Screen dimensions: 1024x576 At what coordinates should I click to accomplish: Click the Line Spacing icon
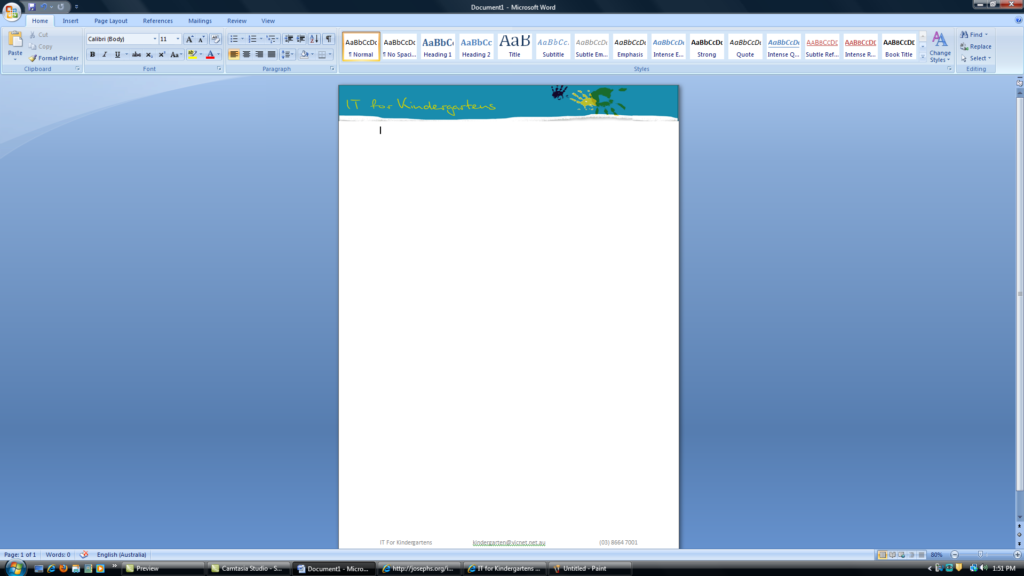[286, 55]
